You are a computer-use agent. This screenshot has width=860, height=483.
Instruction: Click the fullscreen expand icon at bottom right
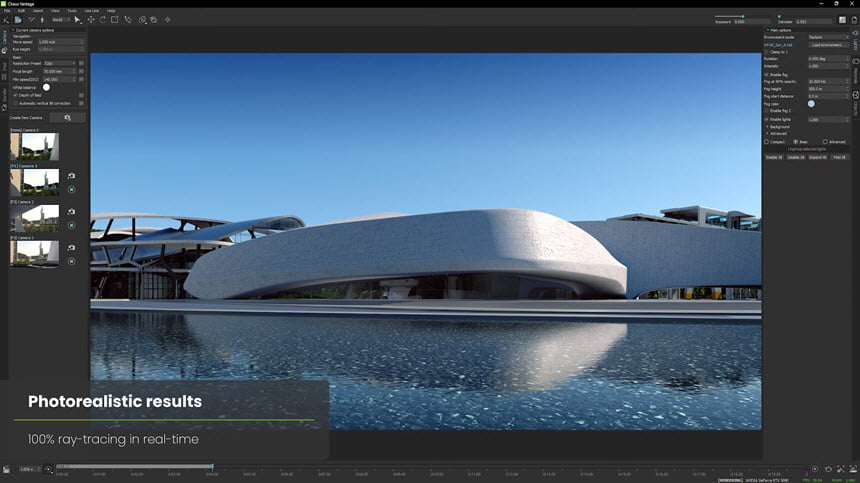(x=840, y=469)
